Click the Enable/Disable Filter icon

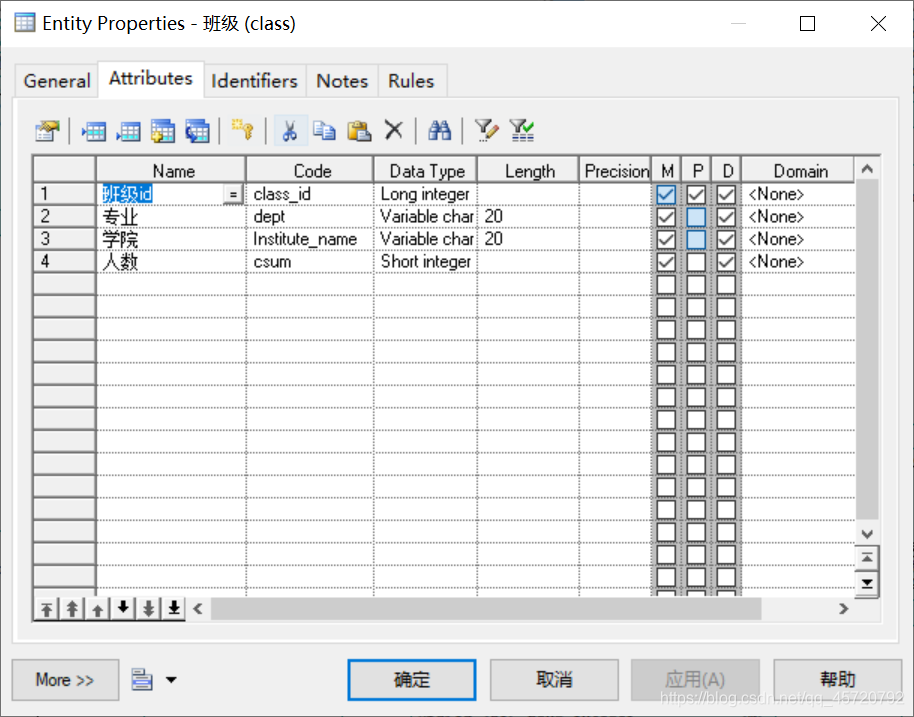pos(522,131)
